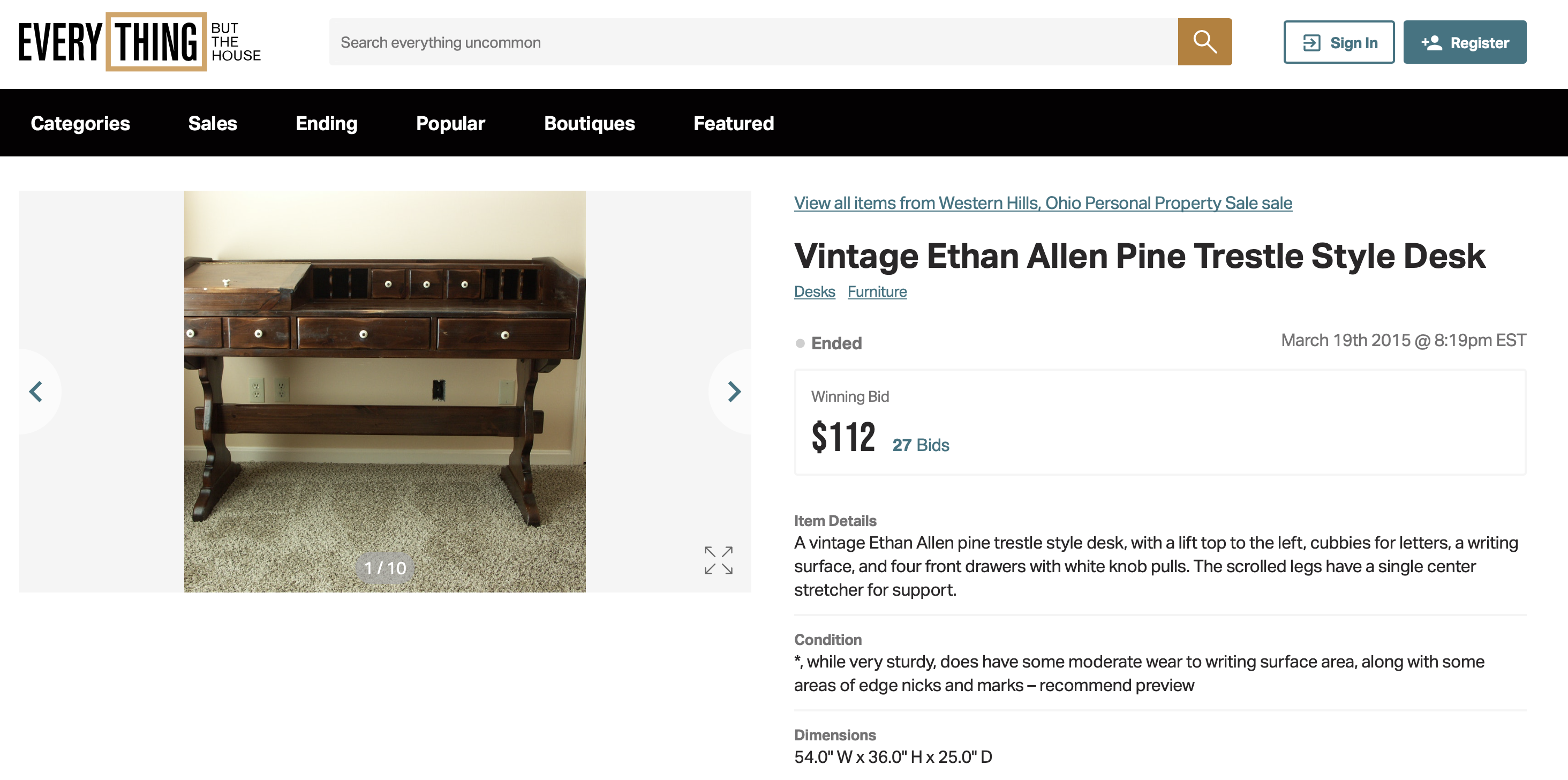Go to Everything But The House homepage logo

click(x=139, y=42)
